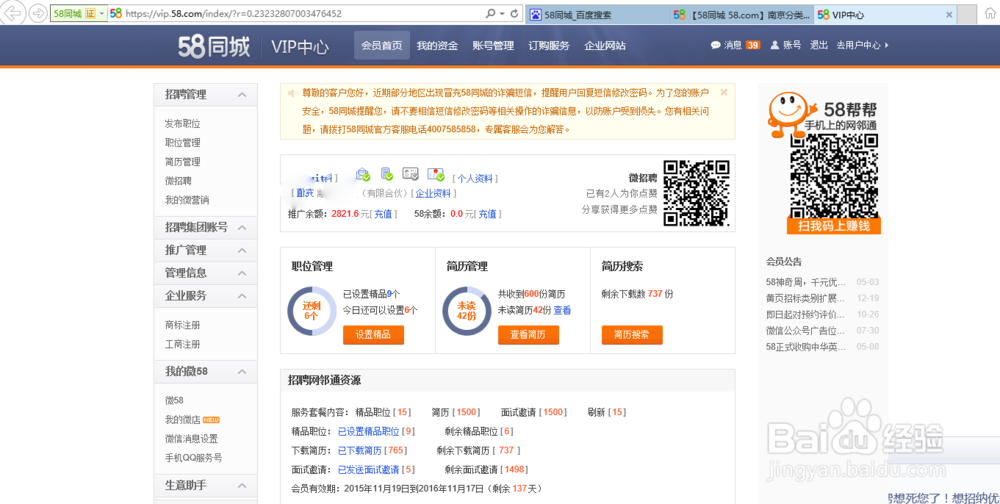Viewport: 1000px width, 504px height.
Task: Open the 企业资料 link
Action: pos(433,193)
